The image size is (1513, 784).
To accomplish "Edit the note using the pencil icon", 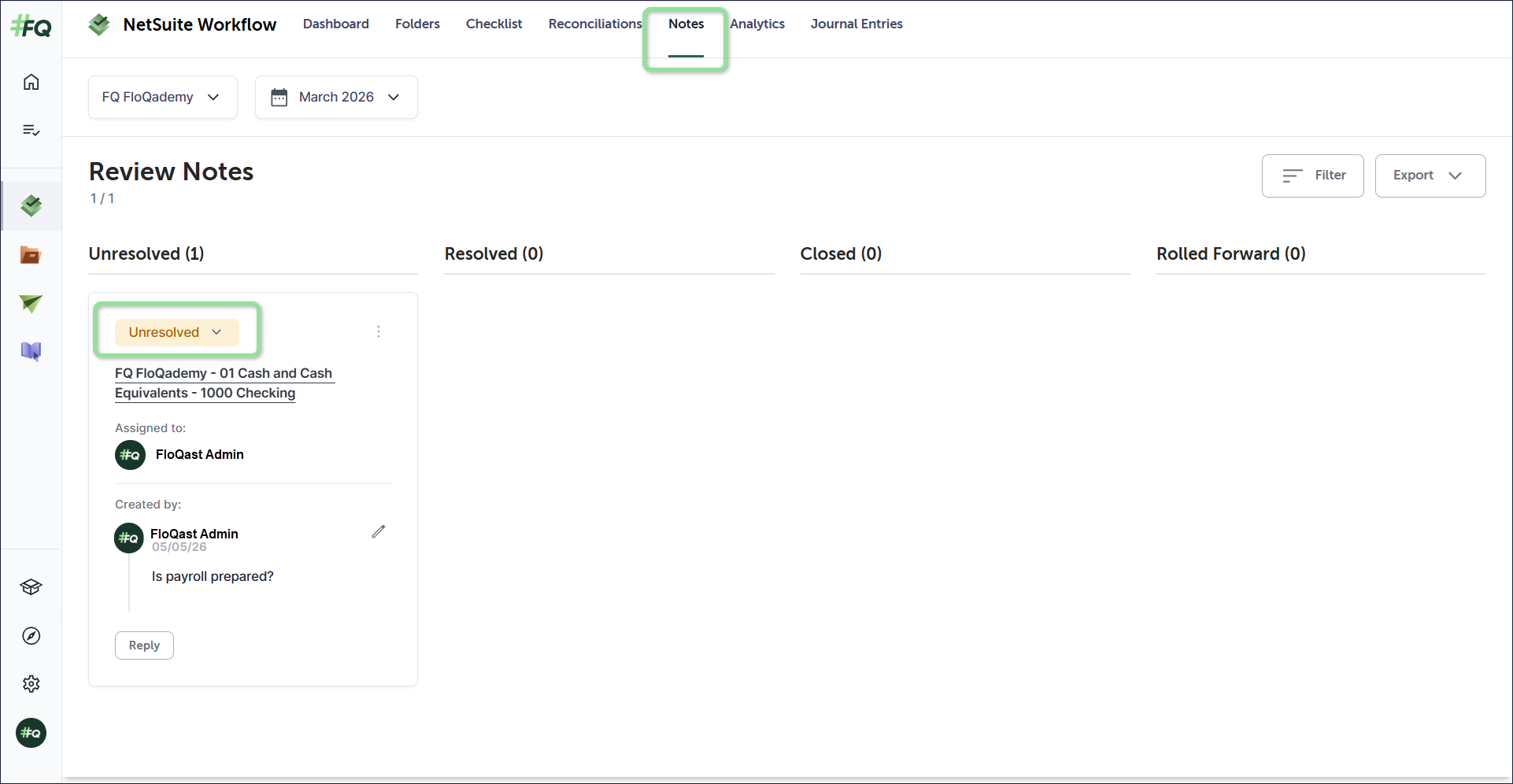I will click(x=379, y=532).
